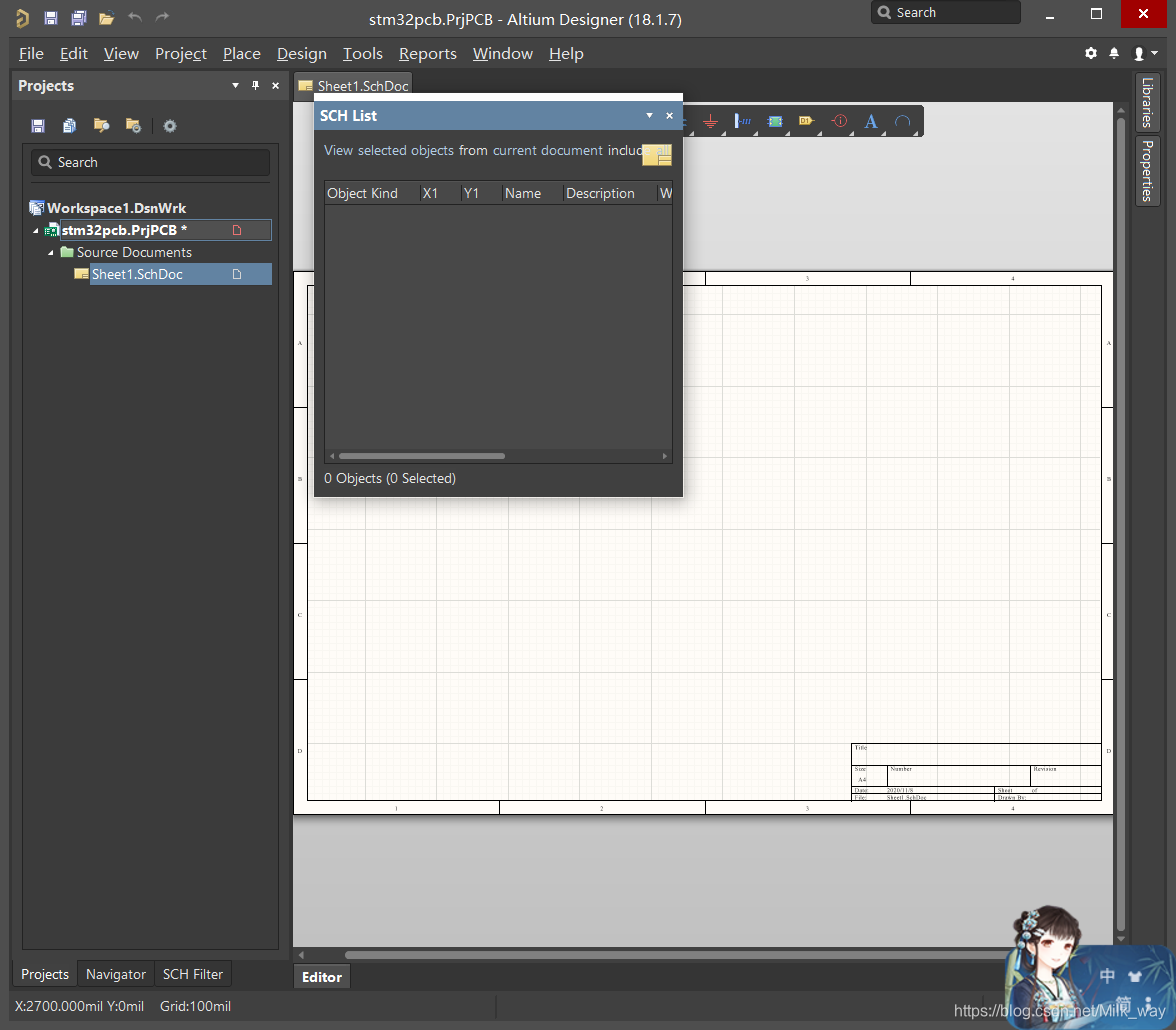Select the Place Part component tool
The image size is (1176, 1030).
point(775,121)
